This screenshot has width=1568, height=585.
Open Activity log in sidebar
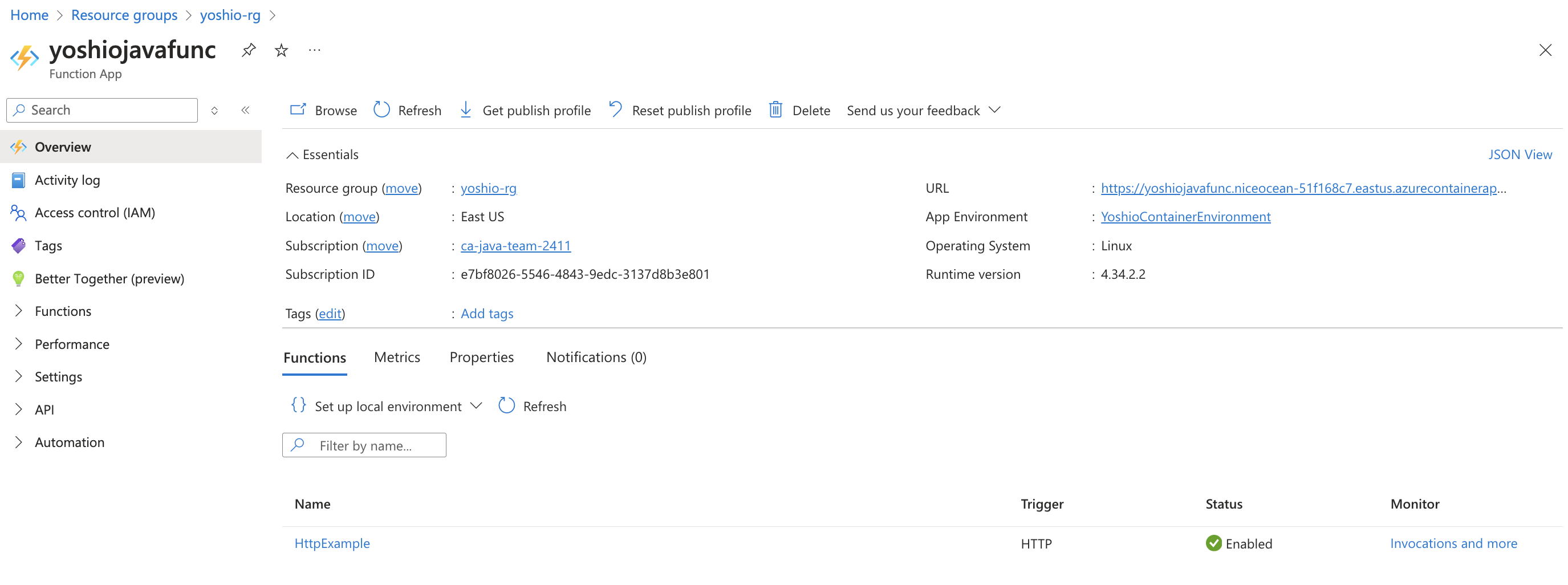67,180
